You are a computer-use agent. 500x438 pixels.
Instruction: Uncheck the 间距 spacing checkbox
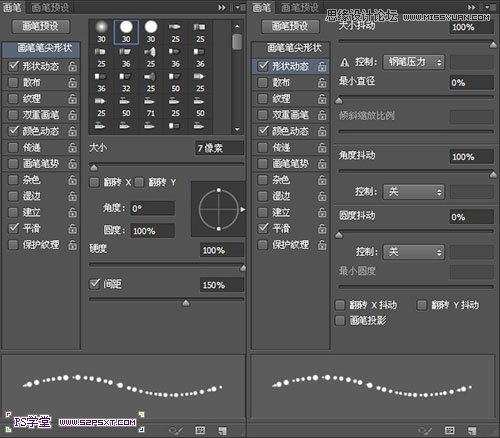[x=95, y=284]
